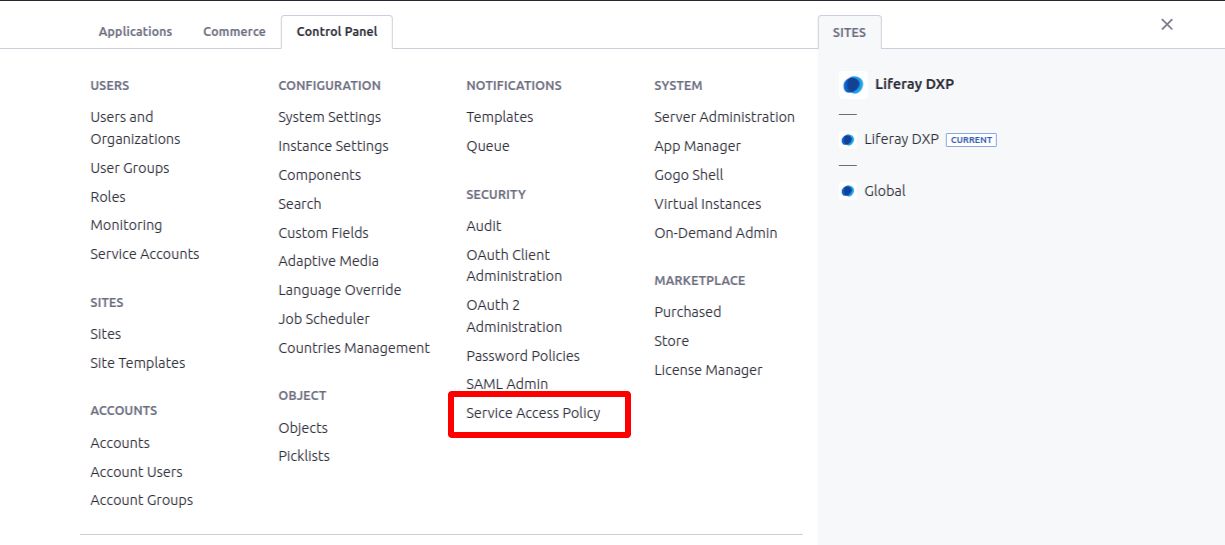Open Account Groups

141,500
